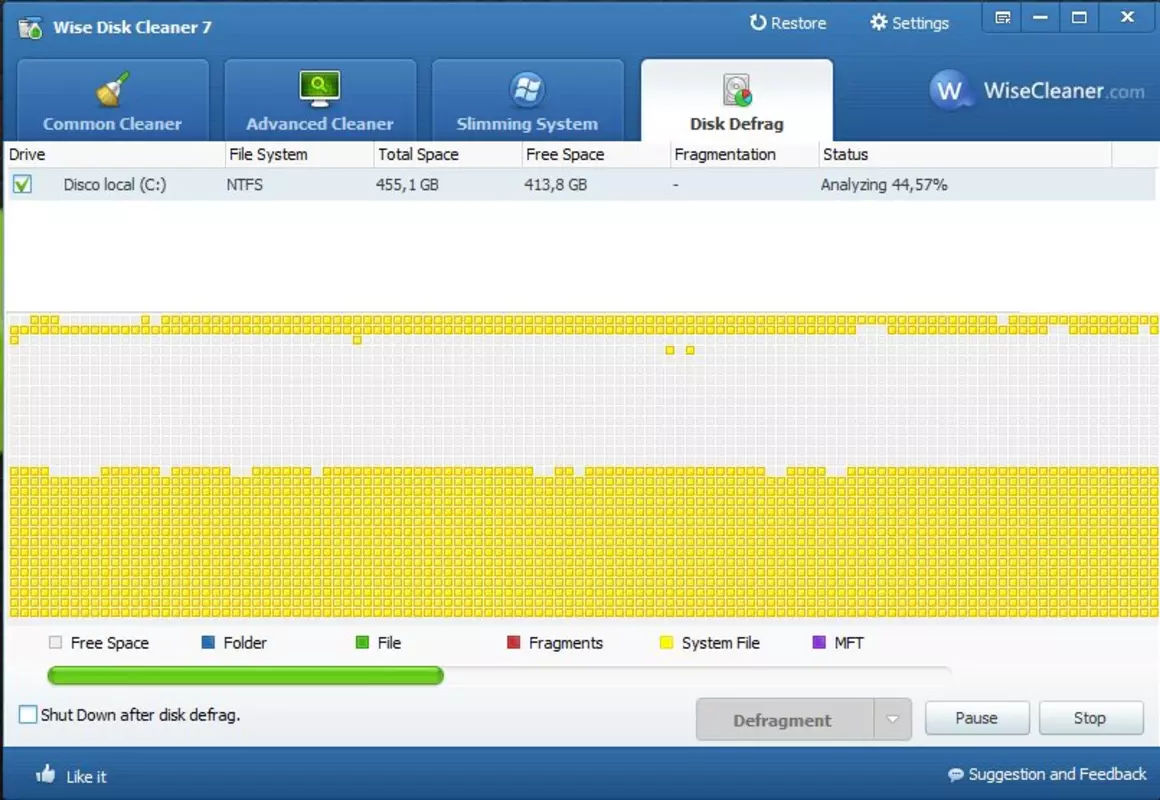
Task: Open Restore from the title bar
Action: tap(788, 23)
